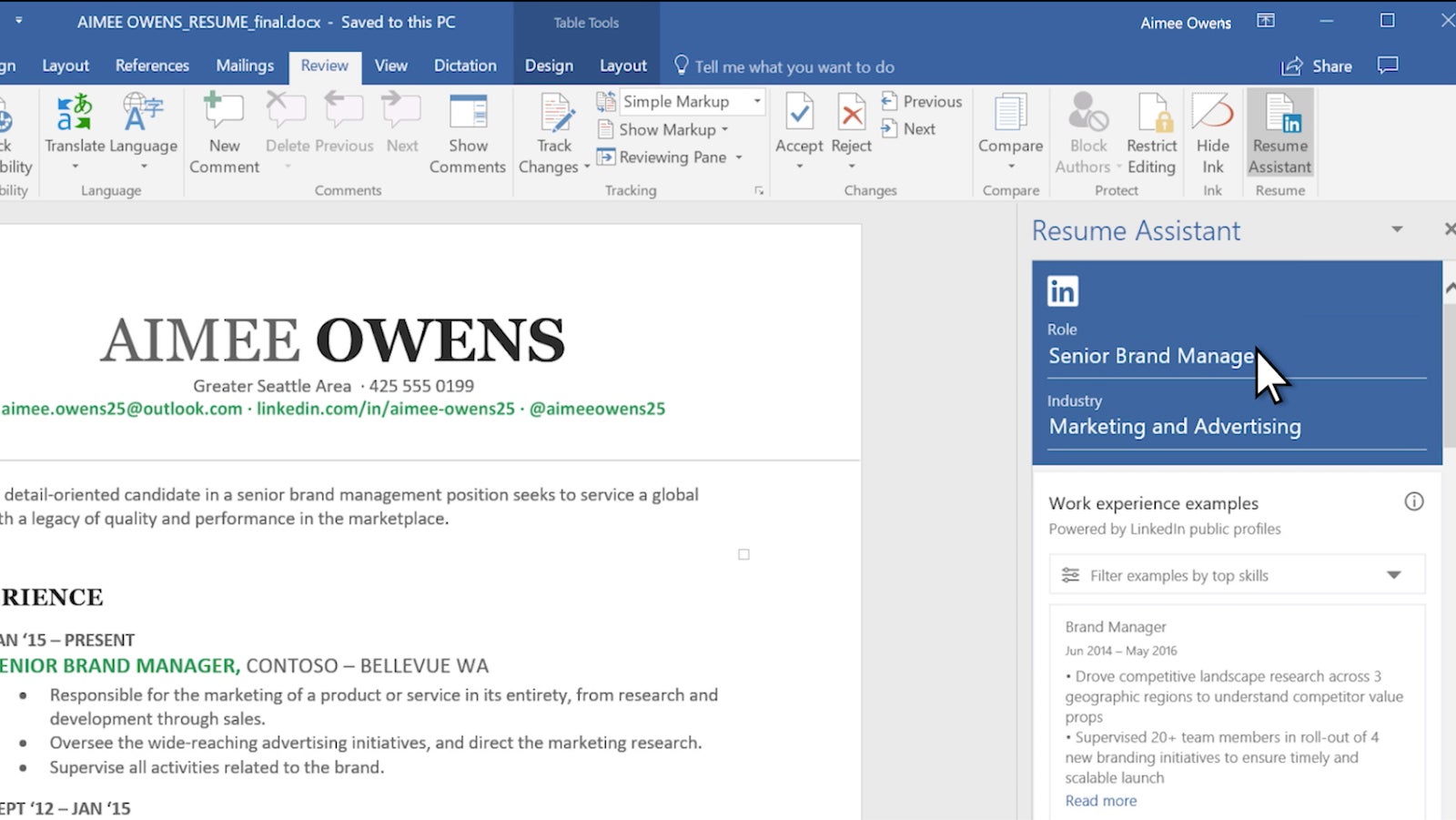The width and height of the screenshot is (1456, 820).
Task: Click the Aimee Owens account name
Action: (x=1186, y=24)
